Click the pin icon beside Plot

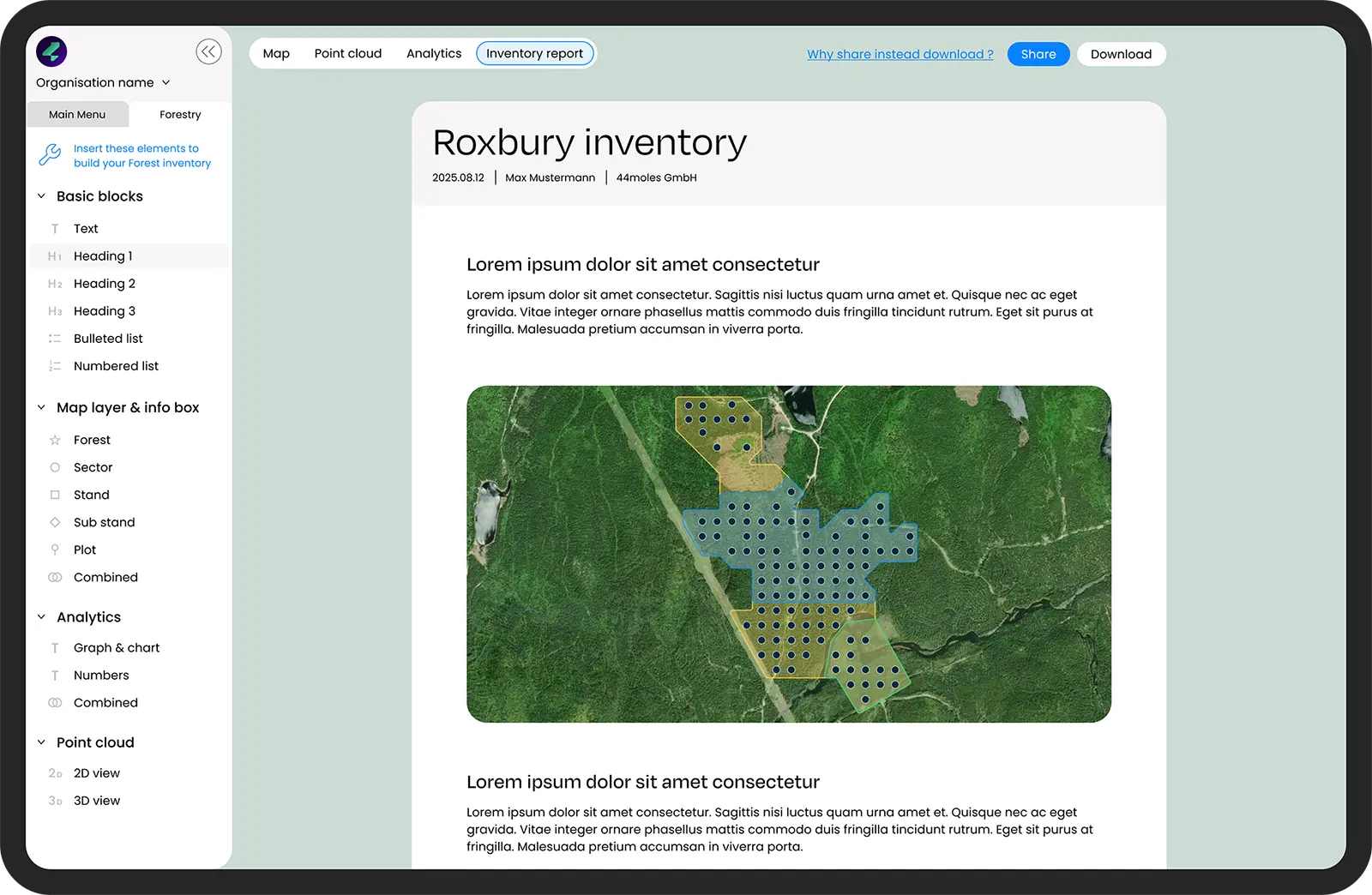55,550
